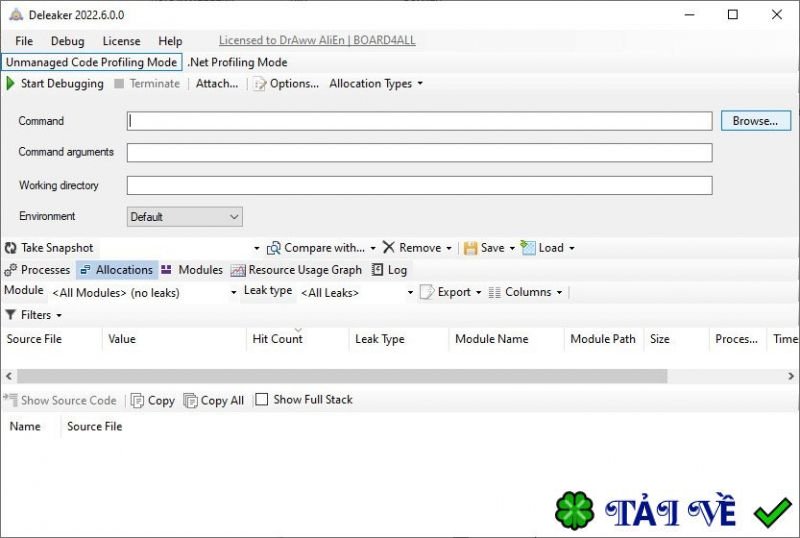Viewport: 800px width, 538px height.
Task: Click the Copy All icon
Action: pyautogui.click(x=190, y=401)
